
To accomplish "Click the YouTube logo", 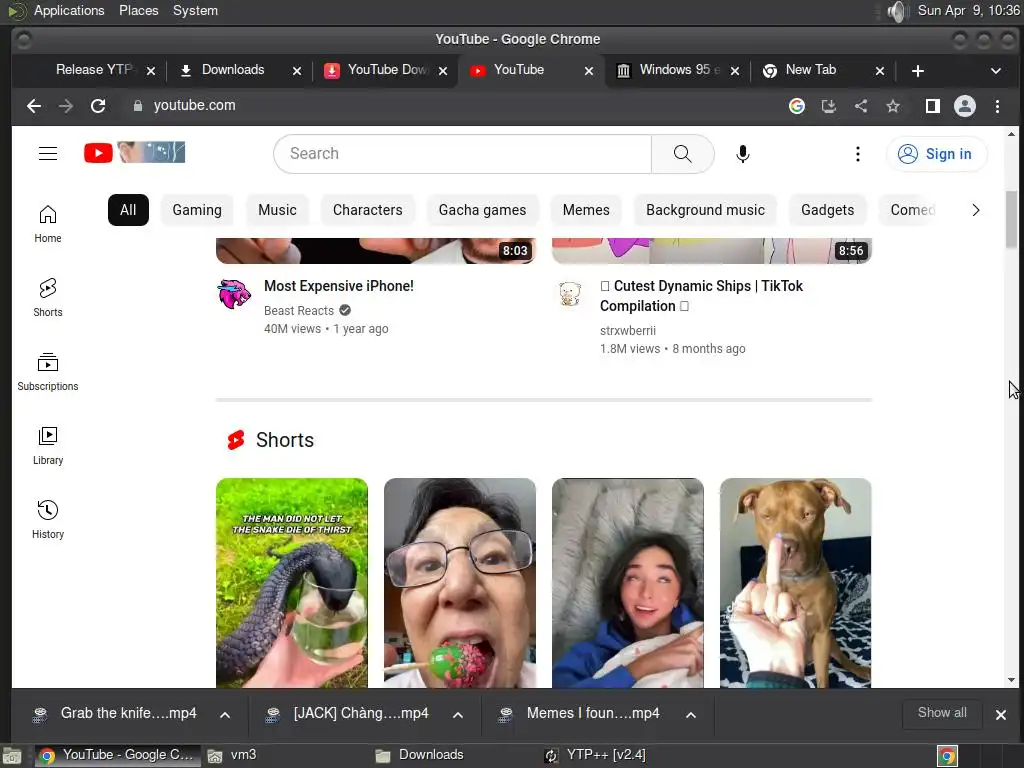I will 135,153.
